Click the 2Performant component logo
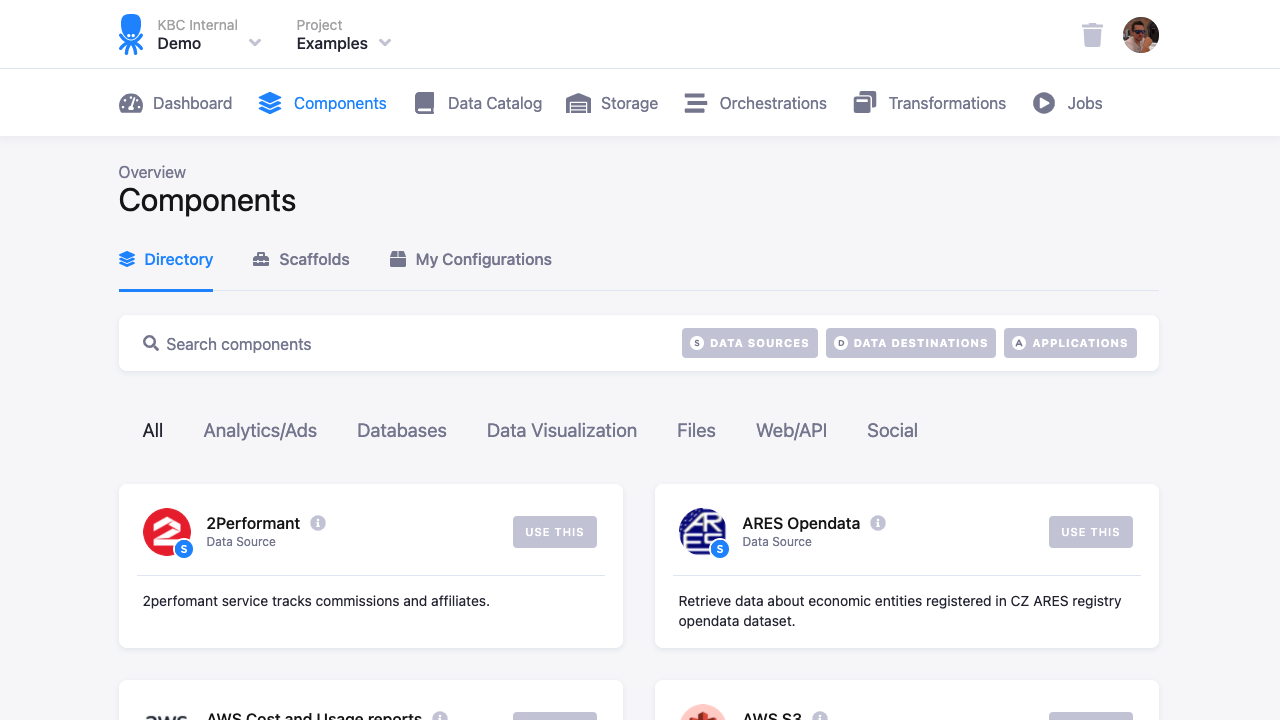Screen dimensions: 1280x720 pyautogui.click(x=167, y=531)
